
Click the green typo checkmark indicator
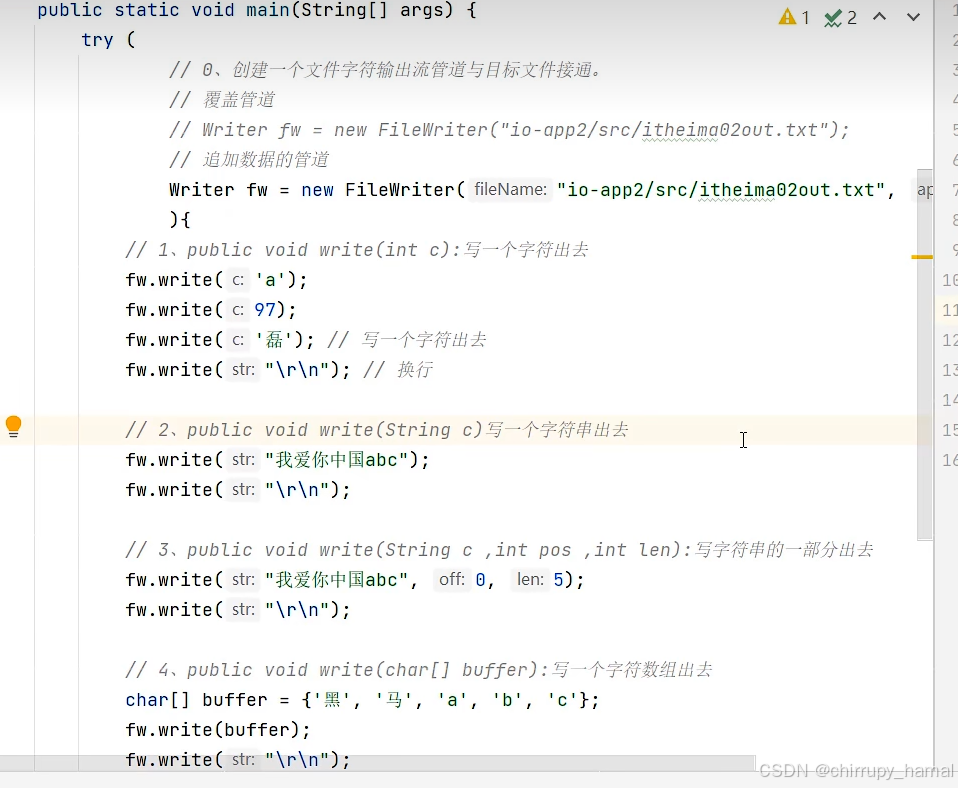click(833, 18)
